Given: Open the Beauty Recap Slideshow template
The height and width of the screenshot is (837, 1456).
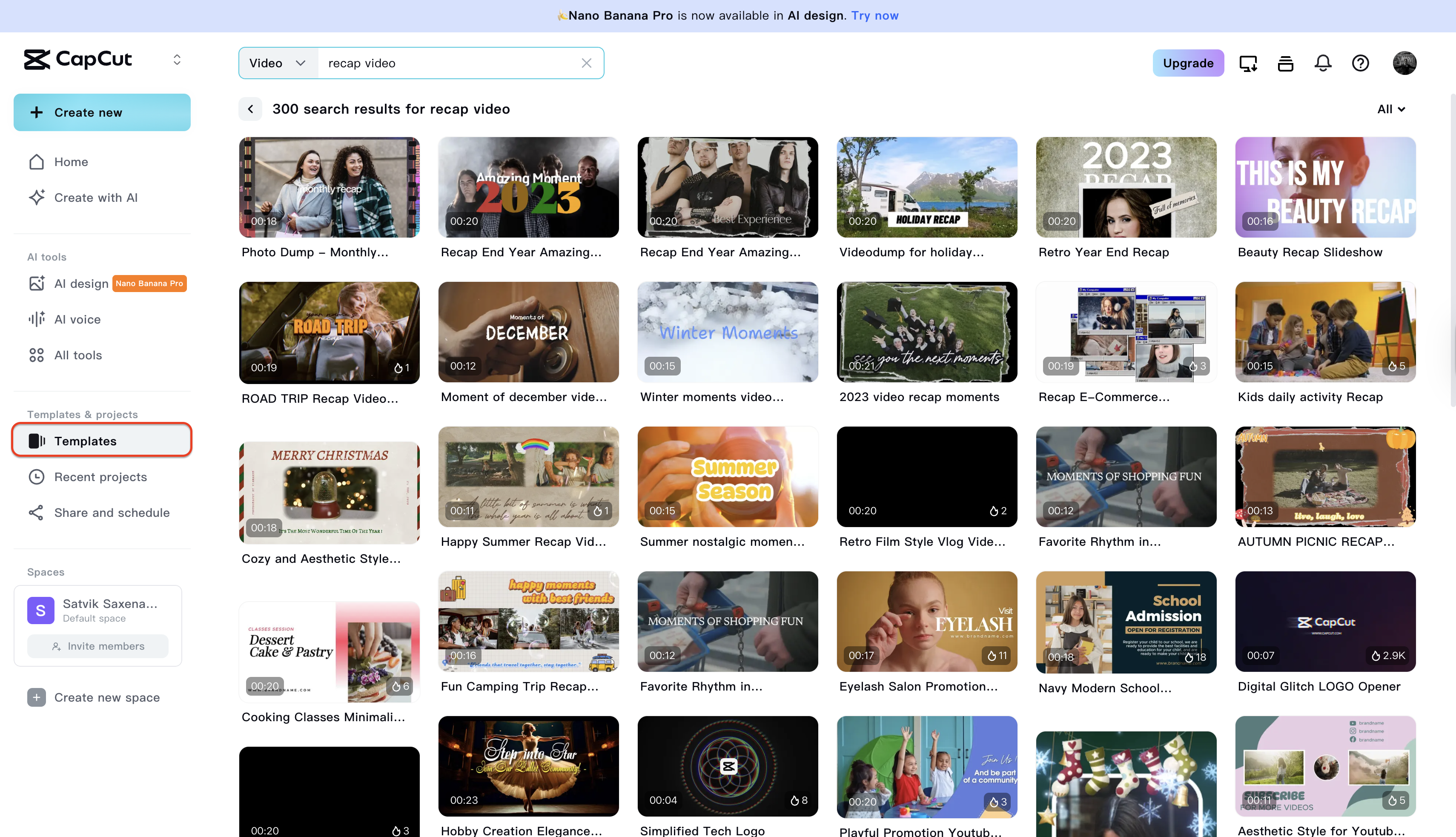Looking at the screenshot, I should tap(1325, 187).
